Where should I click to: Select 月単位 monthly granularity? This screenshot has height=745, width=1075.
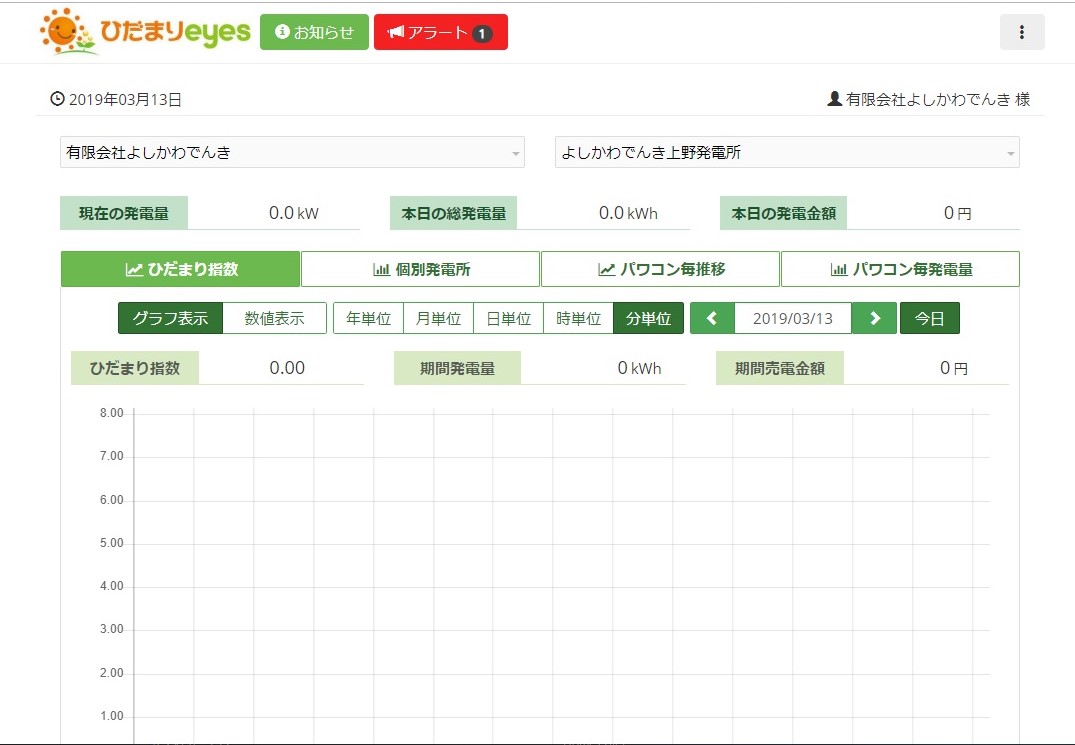[438, 318]
